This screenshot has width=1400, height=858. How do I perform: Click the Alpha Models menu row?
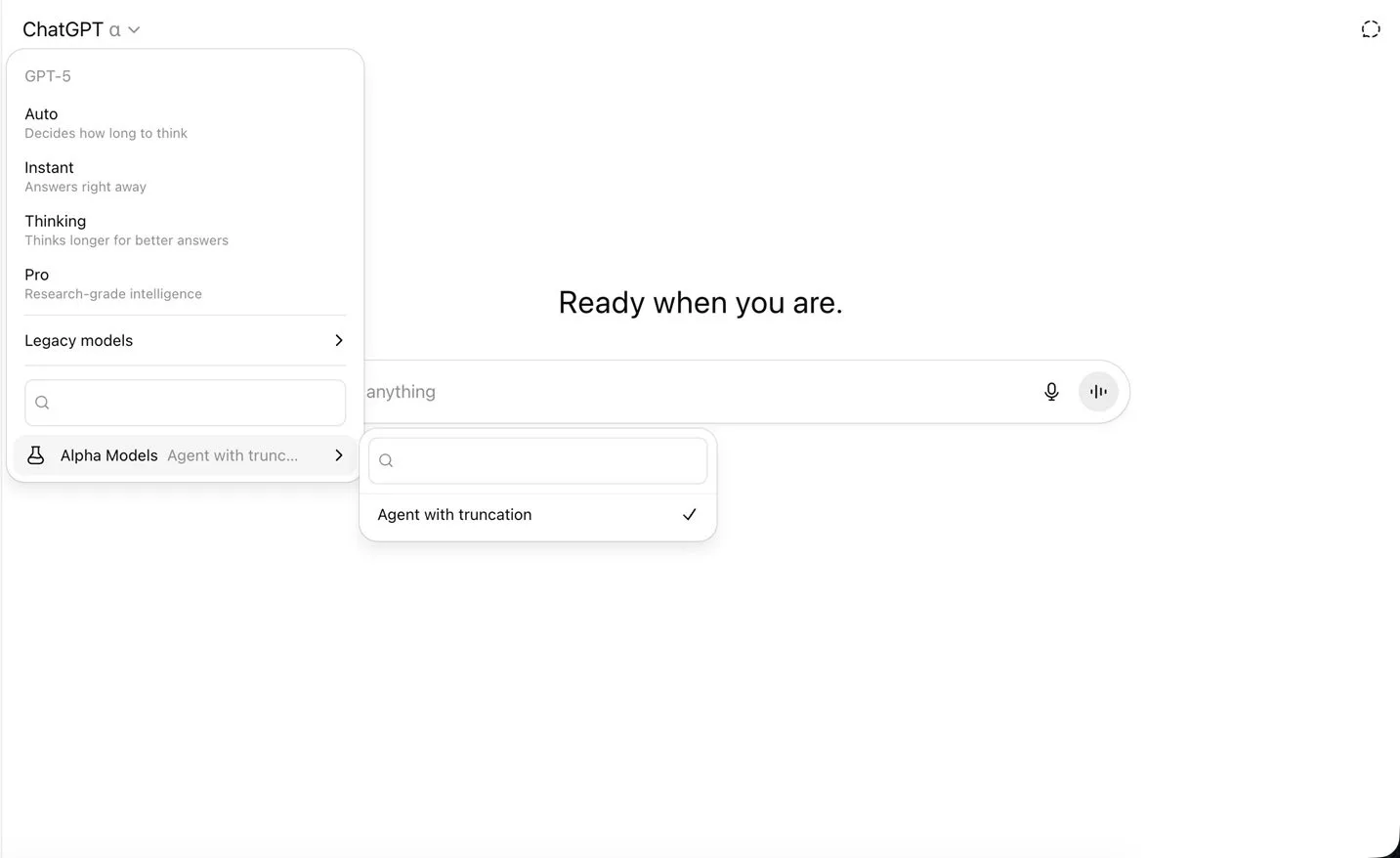pos(185,455)
